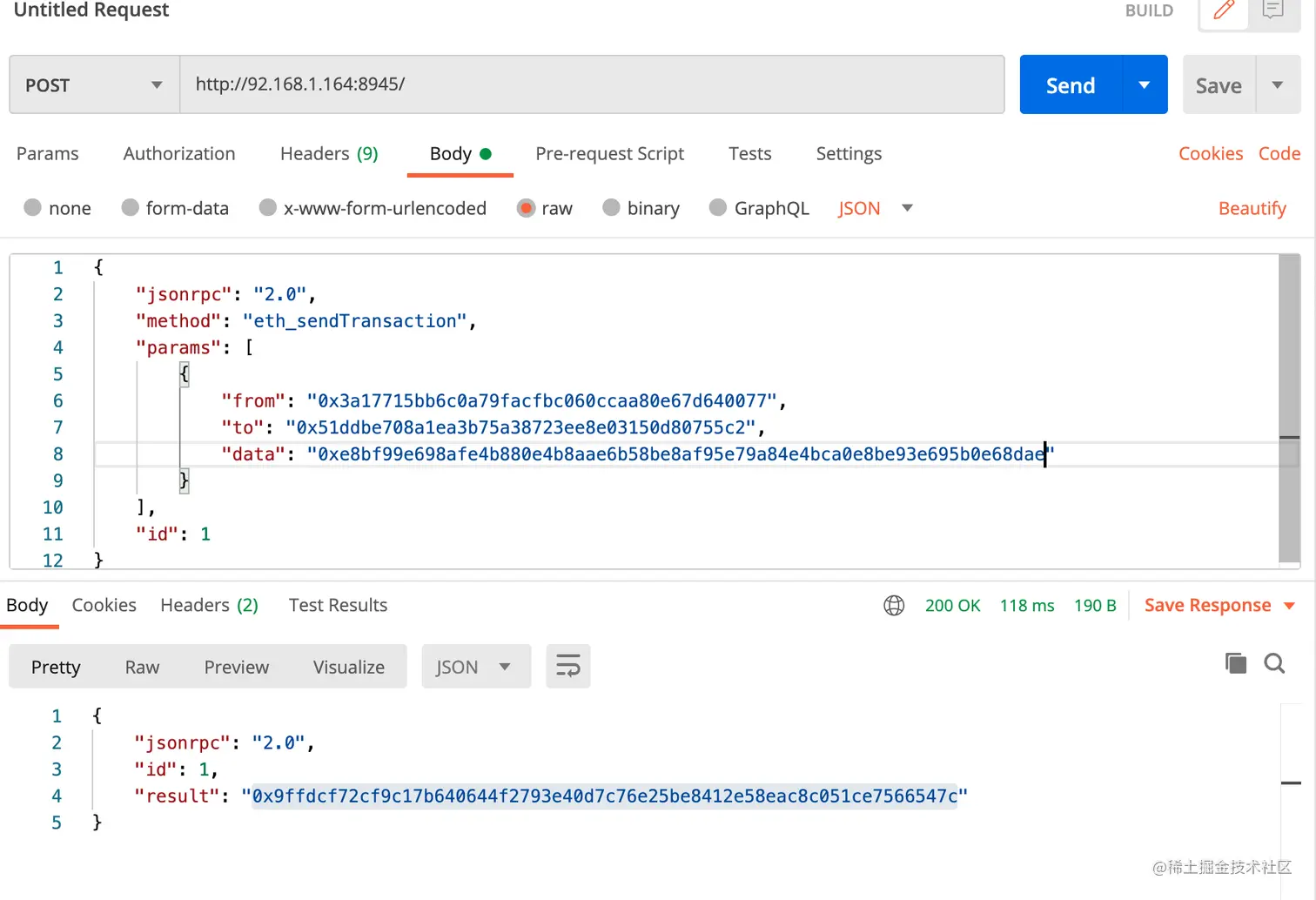The image size is (1316, 900).
Task: Select the none body type
Action: pyautogui.click(x=33, y=208)
